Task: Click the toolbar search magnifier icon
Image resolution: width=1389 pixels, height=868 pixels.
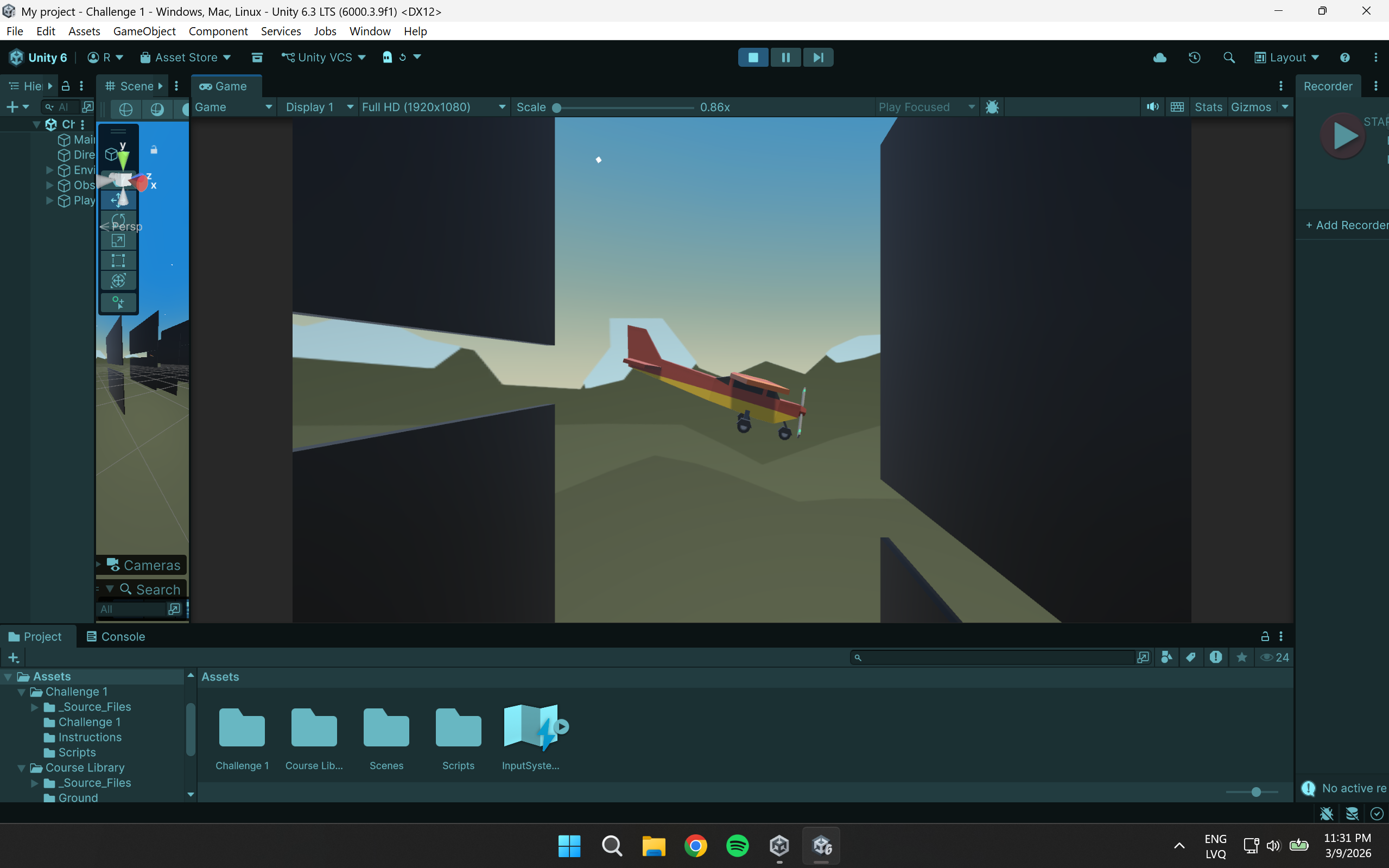Action: pyautogui.click(x=1229, y=58)
